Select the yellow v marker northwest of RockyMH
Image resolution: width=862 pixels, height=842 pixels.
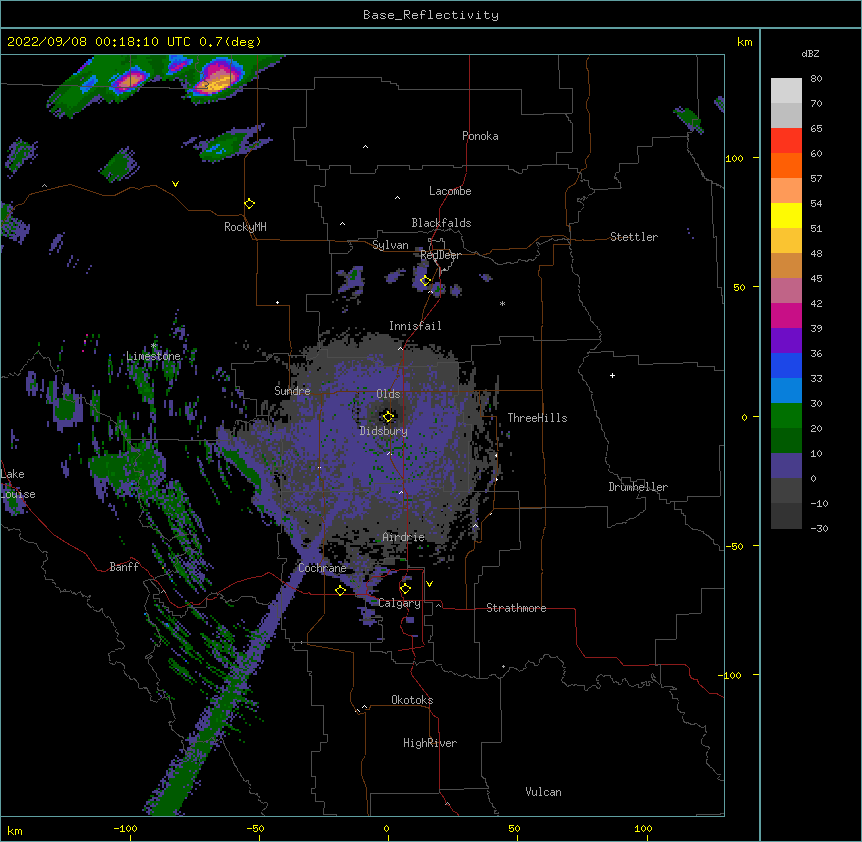point(175,184)
